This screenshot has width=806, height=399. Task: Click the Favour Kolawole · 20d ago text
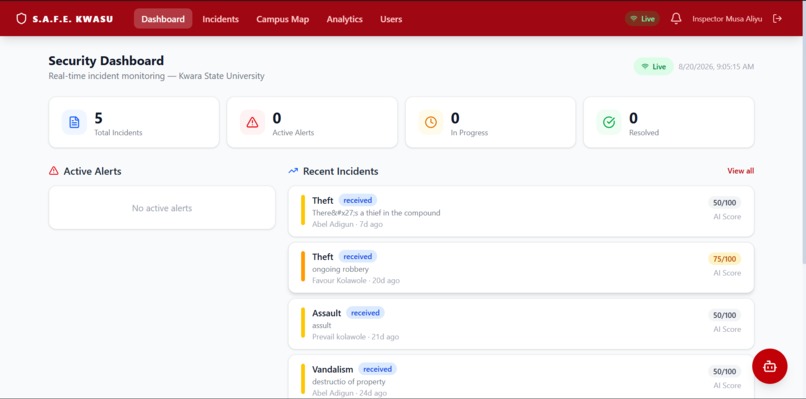click(x=356, y=280)
